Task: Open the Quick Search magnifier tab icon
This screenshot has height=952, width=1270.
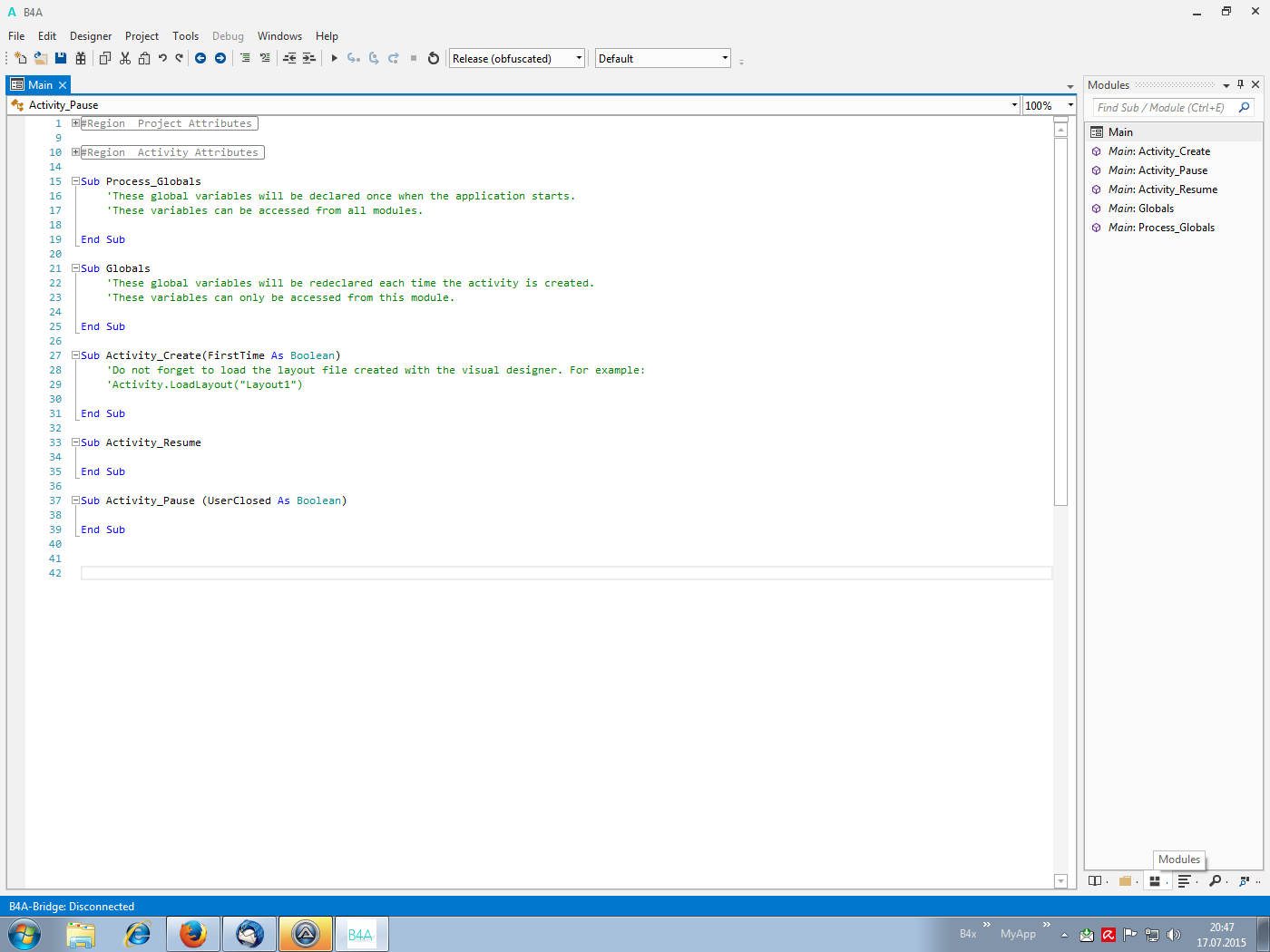Action: click(1215, 880)
